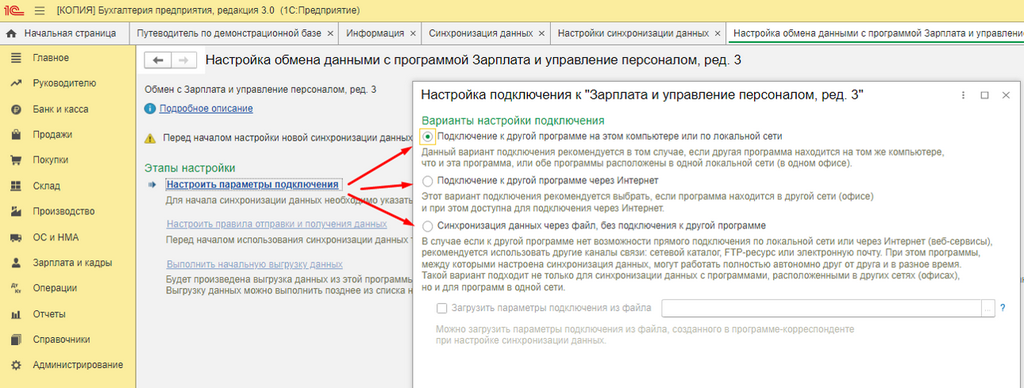Open the Операции section icon
The width and height of the screenshot is (1024, 388).
click(16, 288)
